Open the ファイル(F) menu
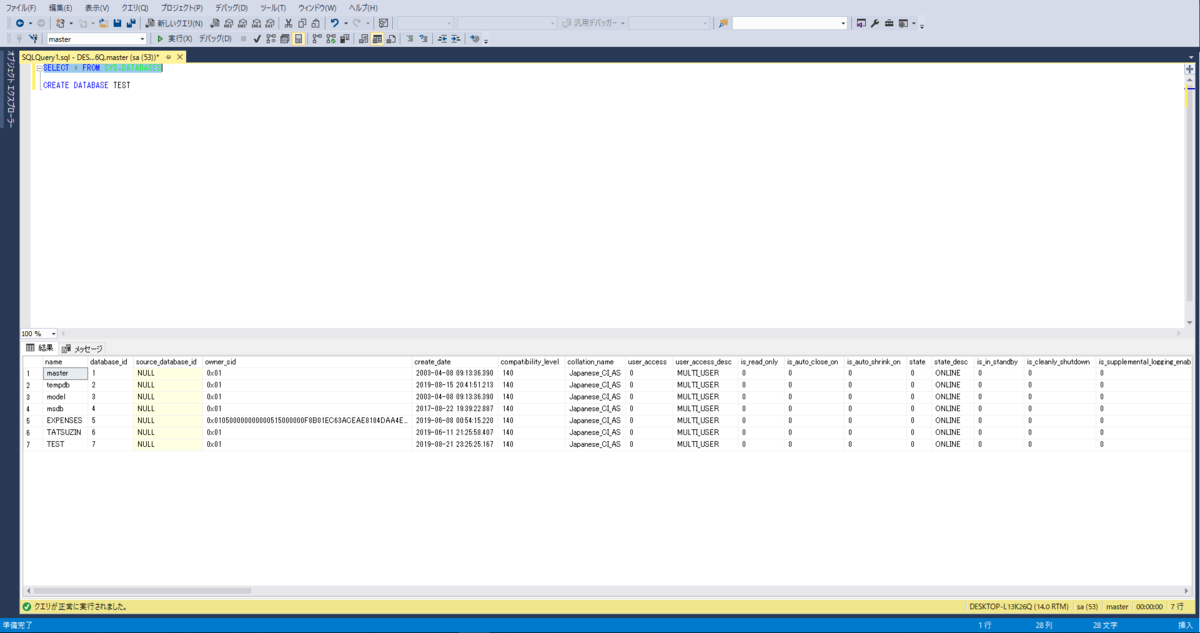The image size is (1200, 633). coord(22,8)
